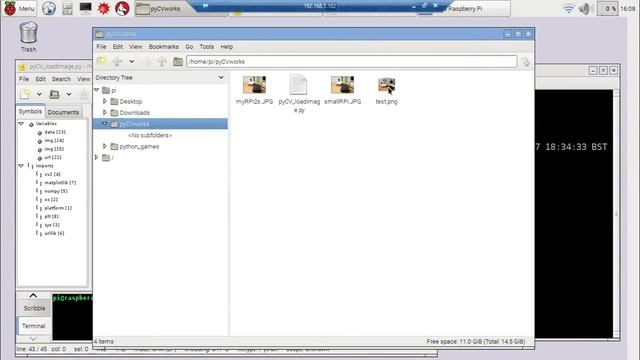Jump to the numpy import symbol
640x360 pixels.
pyautogui.click(x=56, y=191)
